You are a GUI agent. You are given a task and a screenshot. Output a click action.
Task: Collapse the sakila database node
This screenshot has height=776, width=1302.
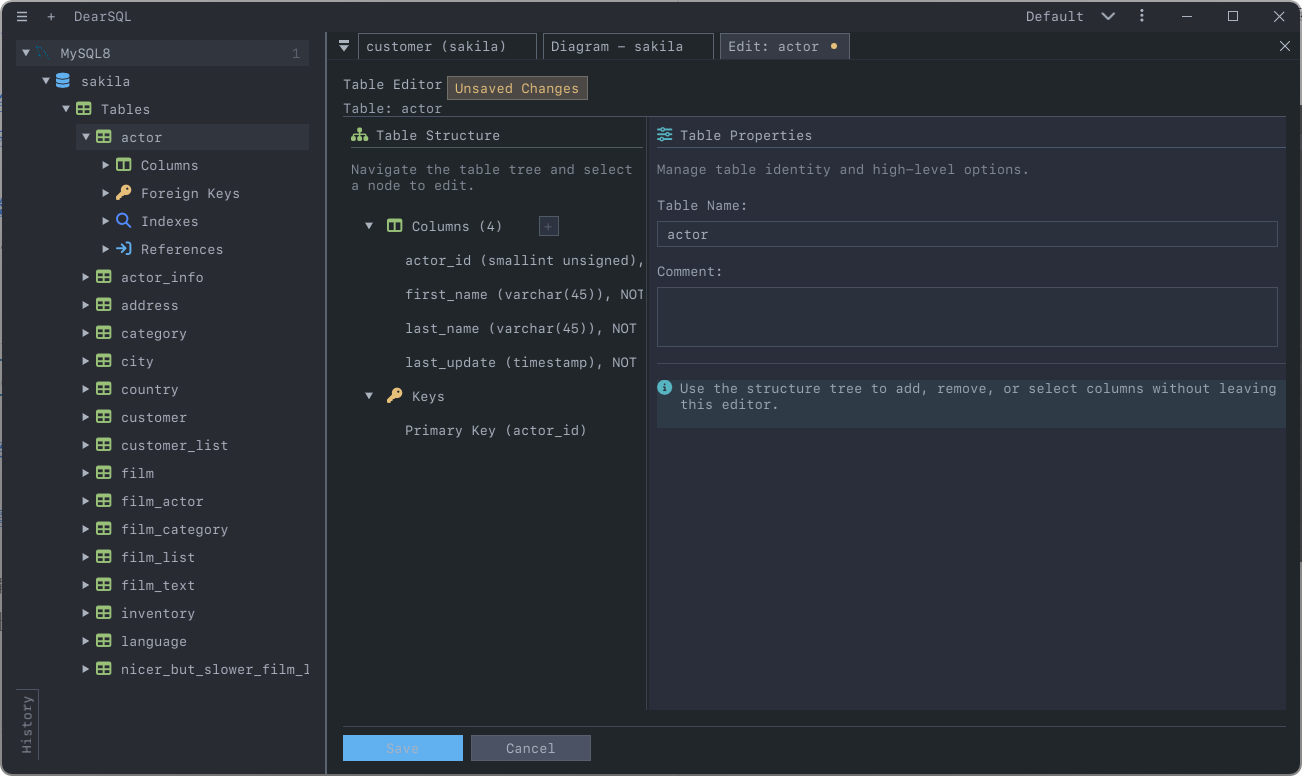(x=46, y=81)
